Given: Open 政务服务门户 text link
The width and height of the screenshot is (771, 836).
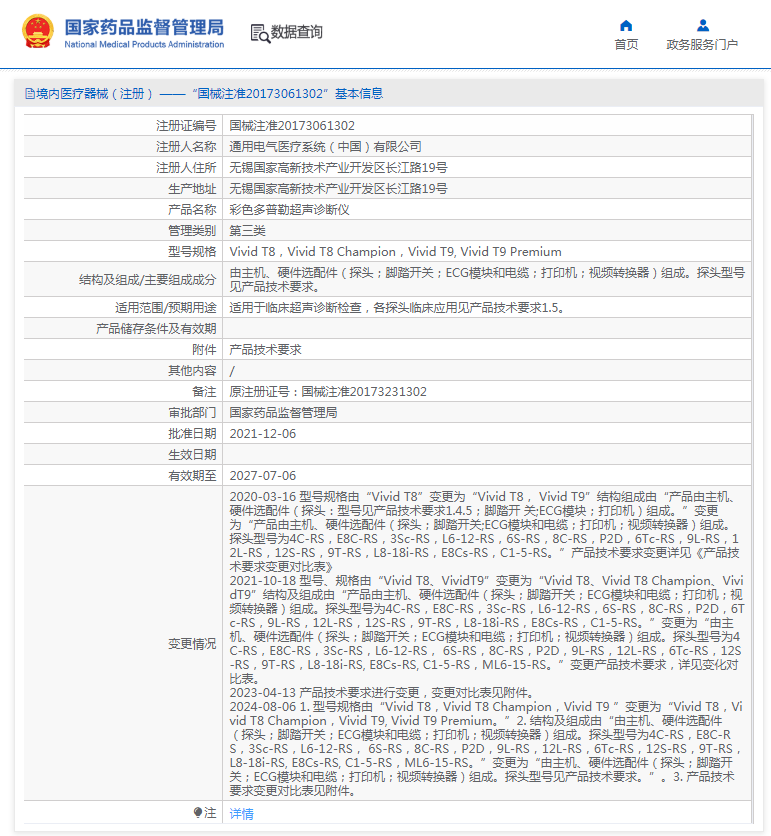Looking at the screenshot, I should pyautogui.click(x=702, y=44).
